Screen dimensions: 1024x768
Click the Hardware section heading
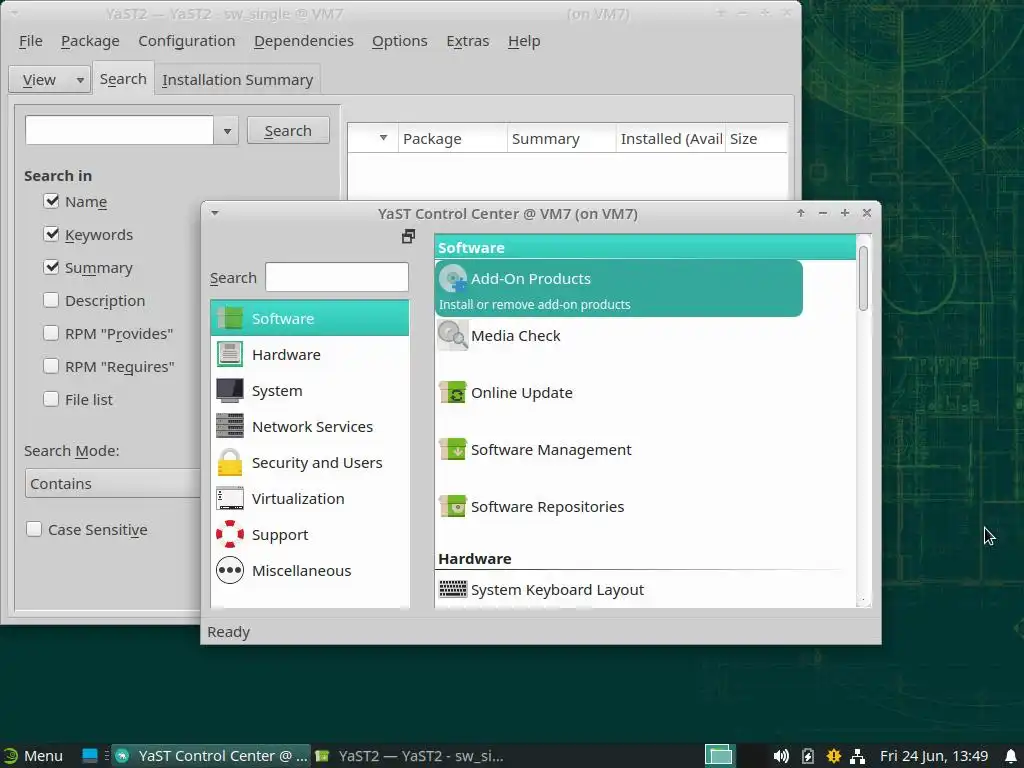475,559
